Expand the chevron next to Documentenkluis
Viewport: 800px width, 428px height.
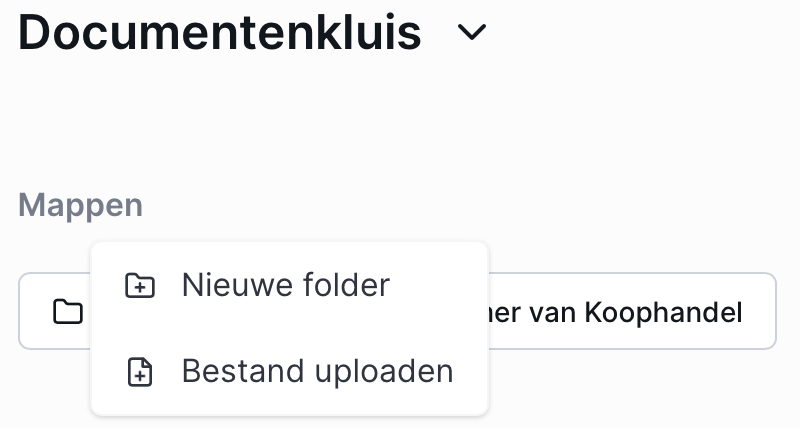pos(472,33)
